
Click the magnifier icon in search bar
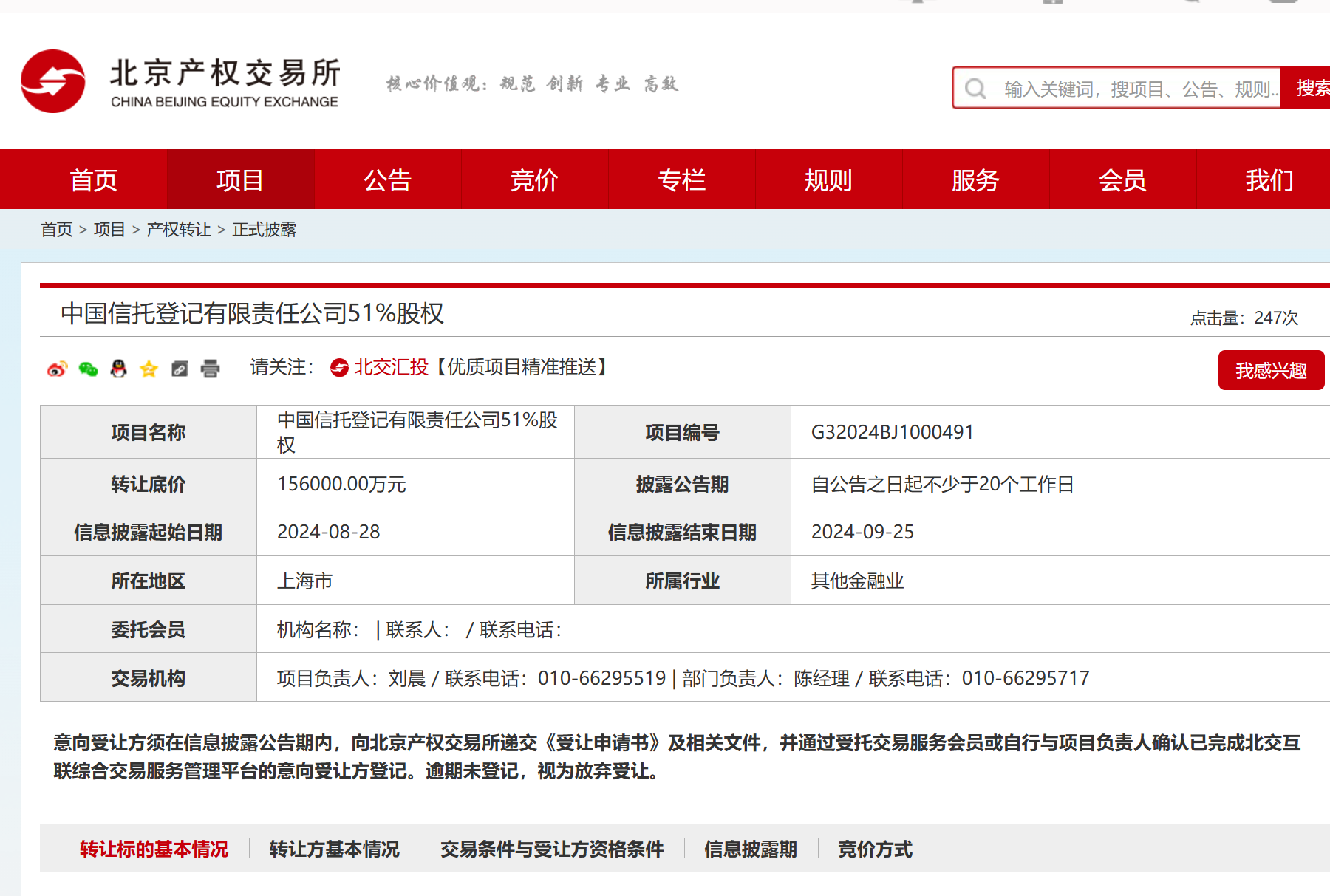click(x=975, y=88)
